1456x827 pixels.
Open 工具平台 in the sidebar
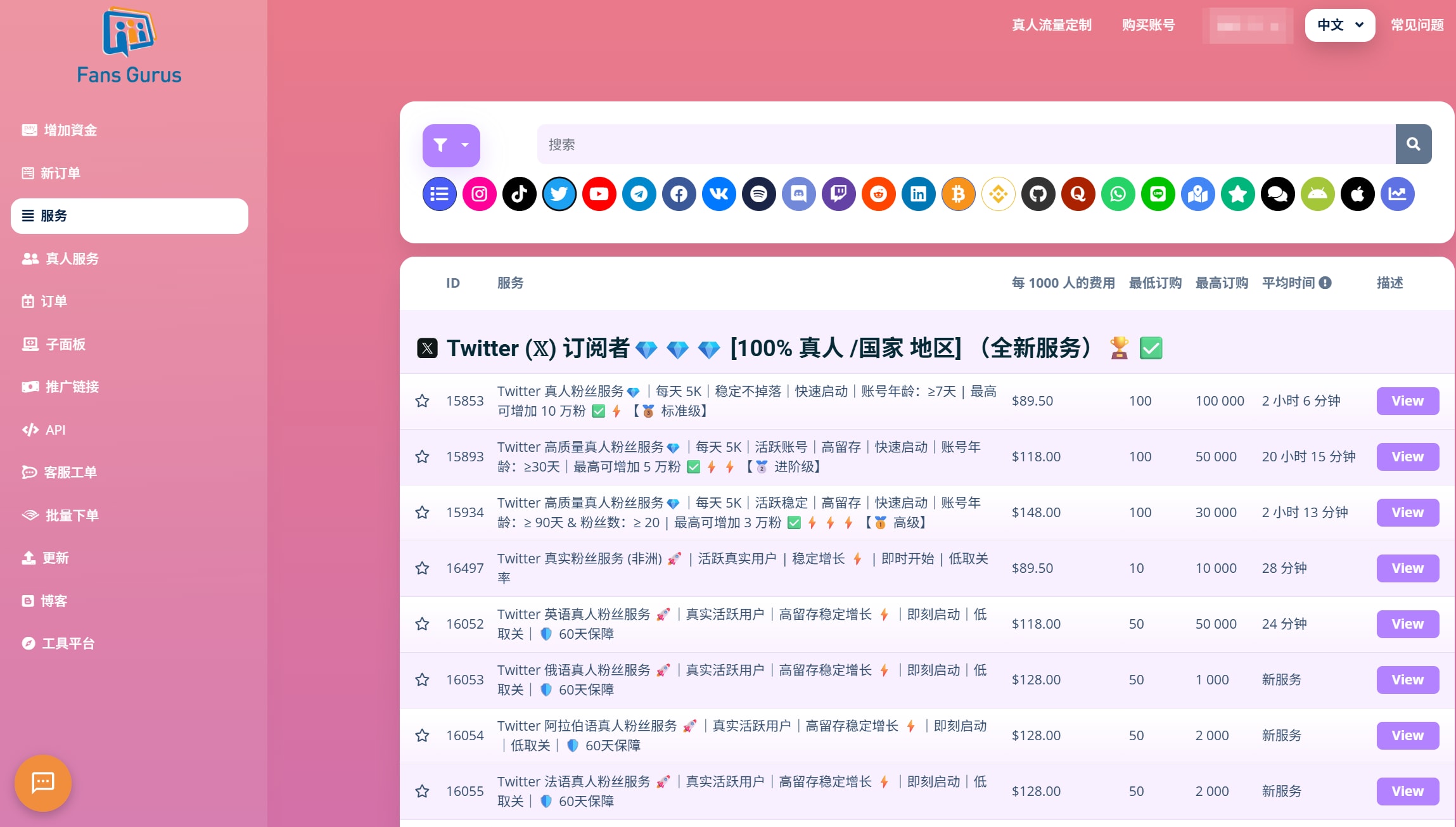(129, 644)
